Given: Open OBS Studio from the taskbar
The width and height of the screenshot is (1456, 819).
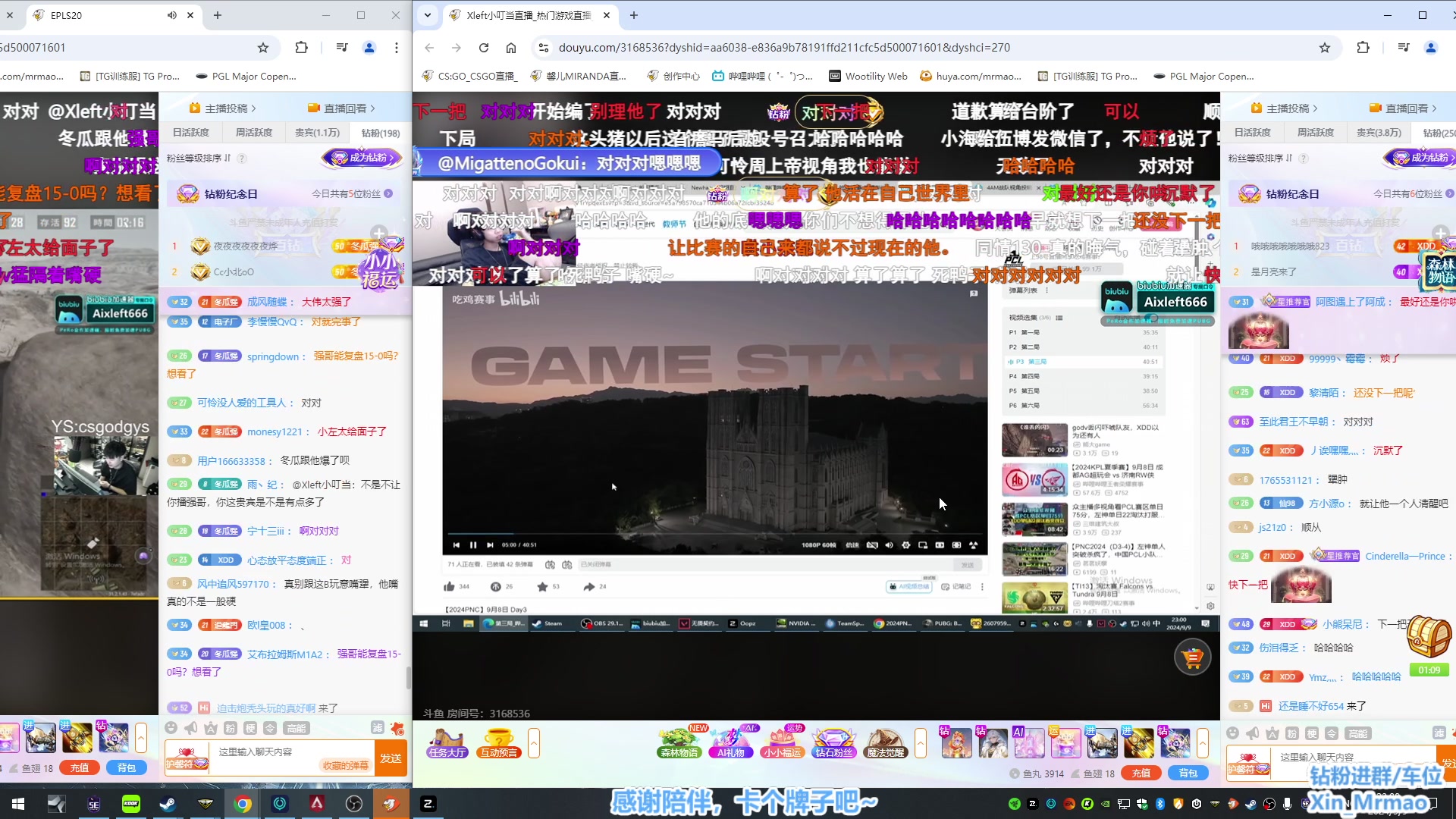Looking at the screenshot, I should tap(354, 804).
